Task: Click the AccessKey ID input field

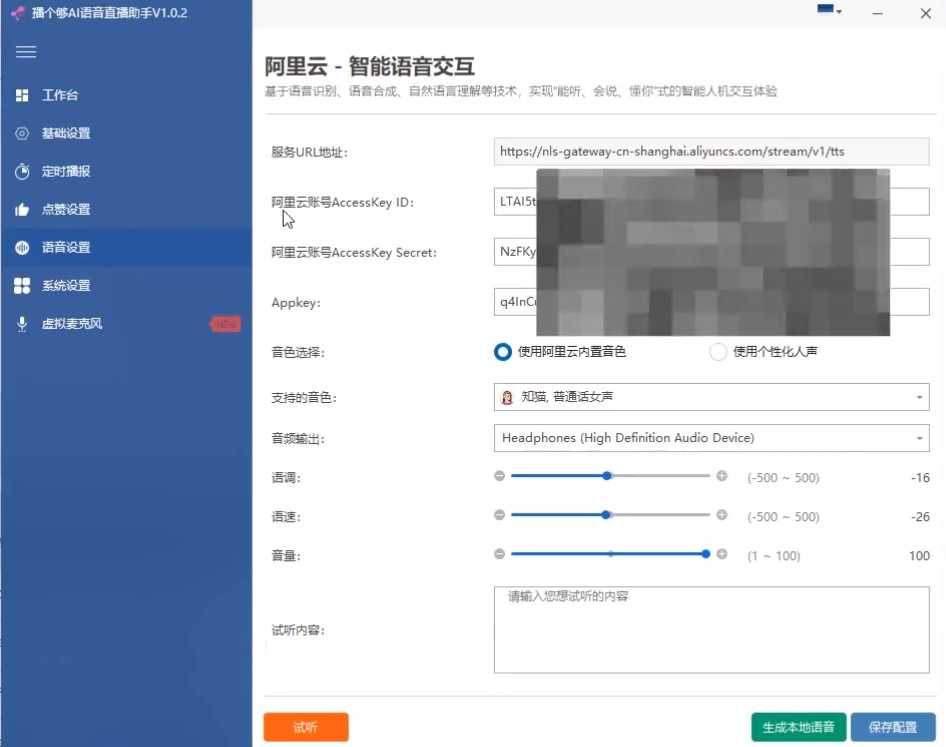Action: (x=711, y=202)
